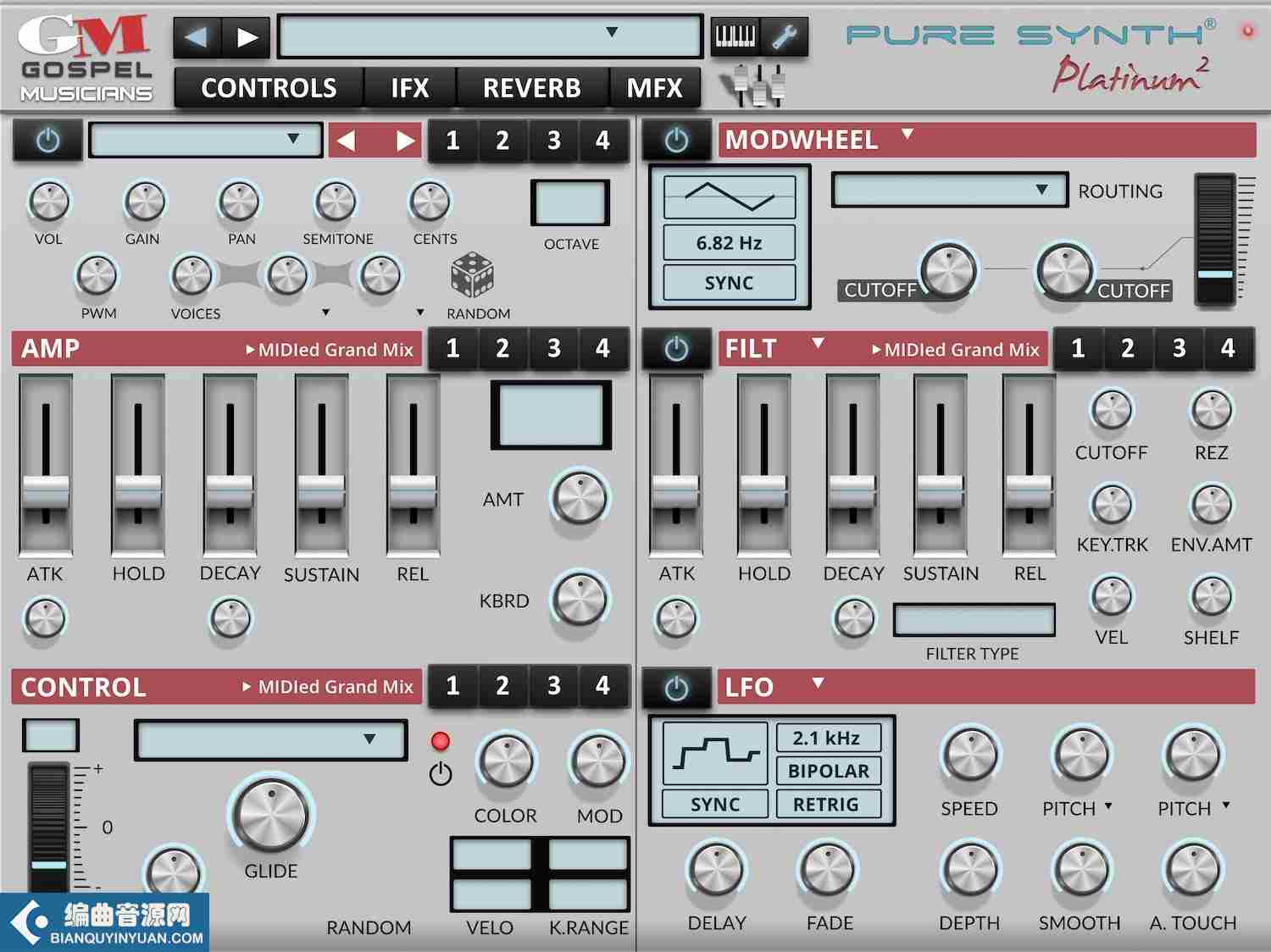Image resolution: width=1271 pixels, height=952 pixels.
Task: Click the filter REZ knob
Action: coord(1212,411)
